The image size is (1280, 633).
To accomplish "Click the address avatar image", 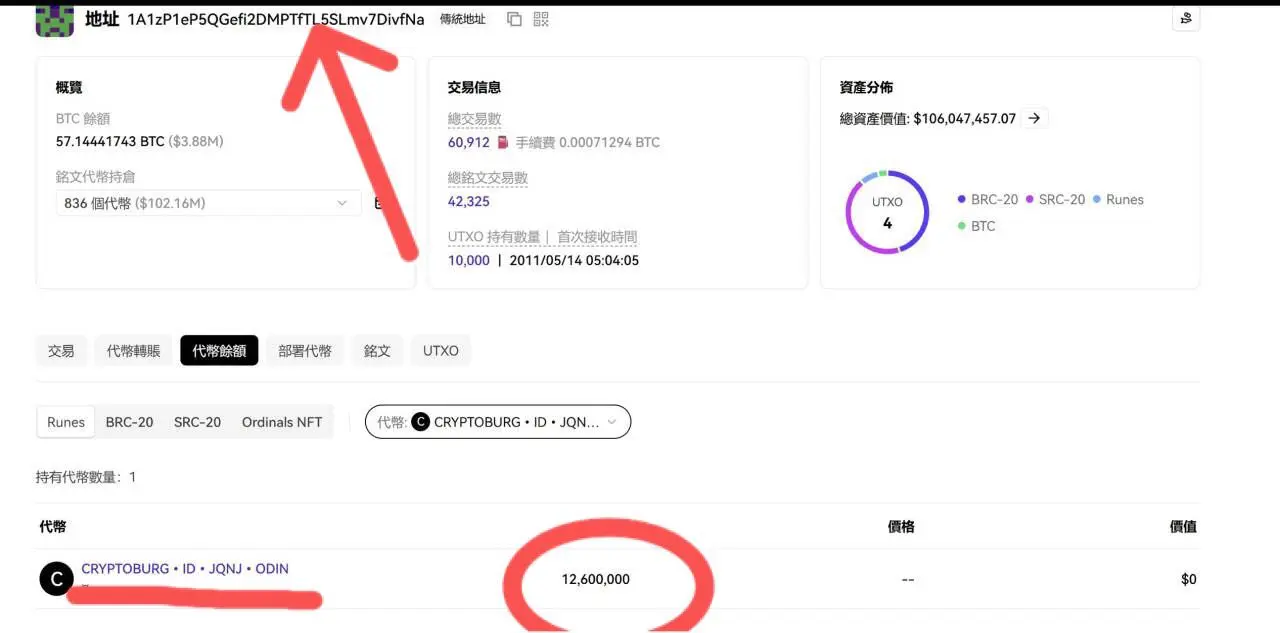I will pos(55,19).
